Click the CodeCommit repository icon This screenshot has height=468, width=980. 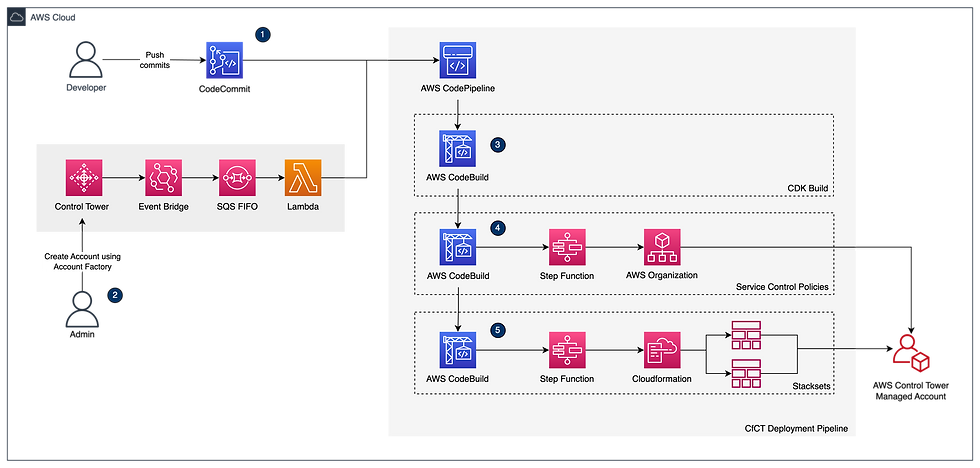coord(224,60)
